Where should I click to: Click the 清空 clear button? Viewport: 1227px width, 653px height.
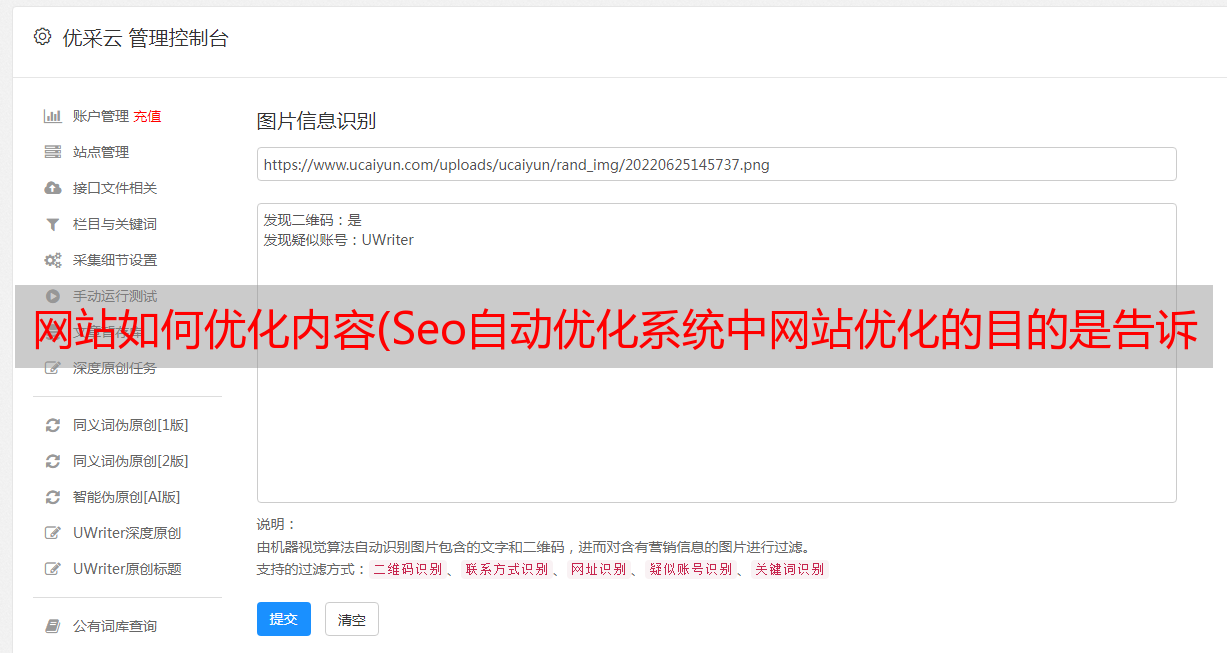pyautogui.click(x=352, y=619)
